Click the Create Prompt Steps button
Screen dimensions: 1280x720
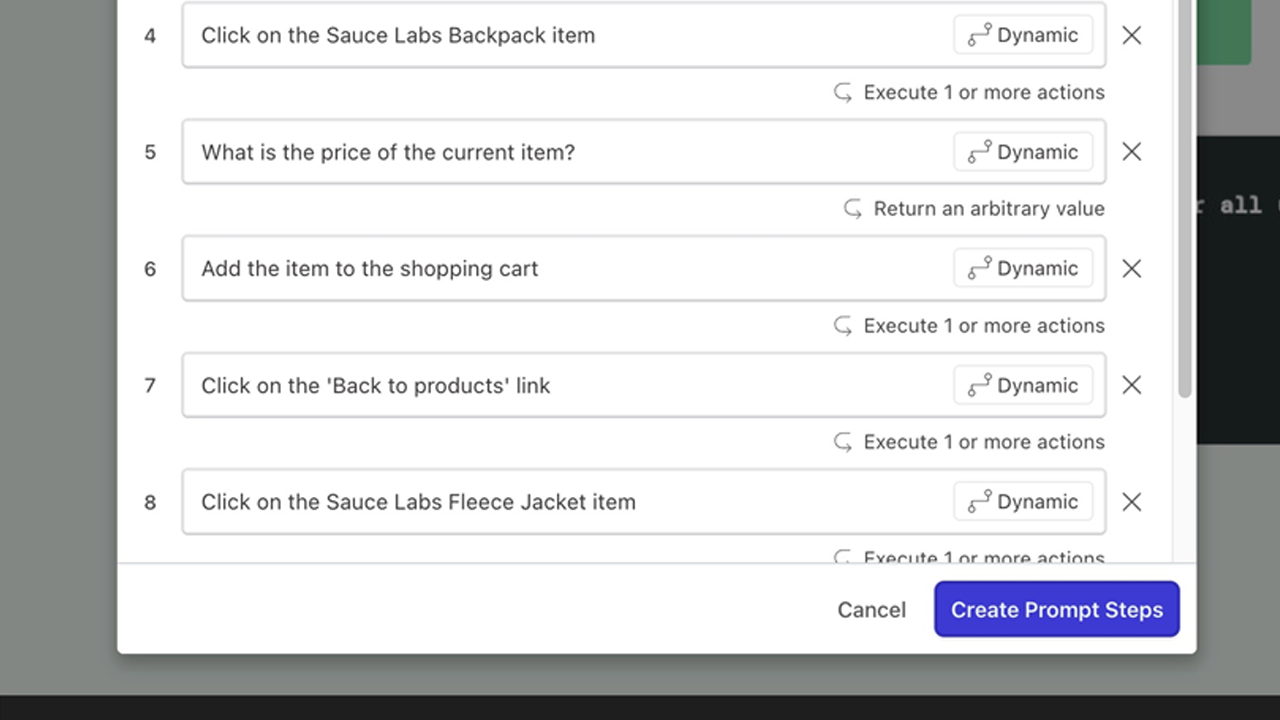(1057, 609)
